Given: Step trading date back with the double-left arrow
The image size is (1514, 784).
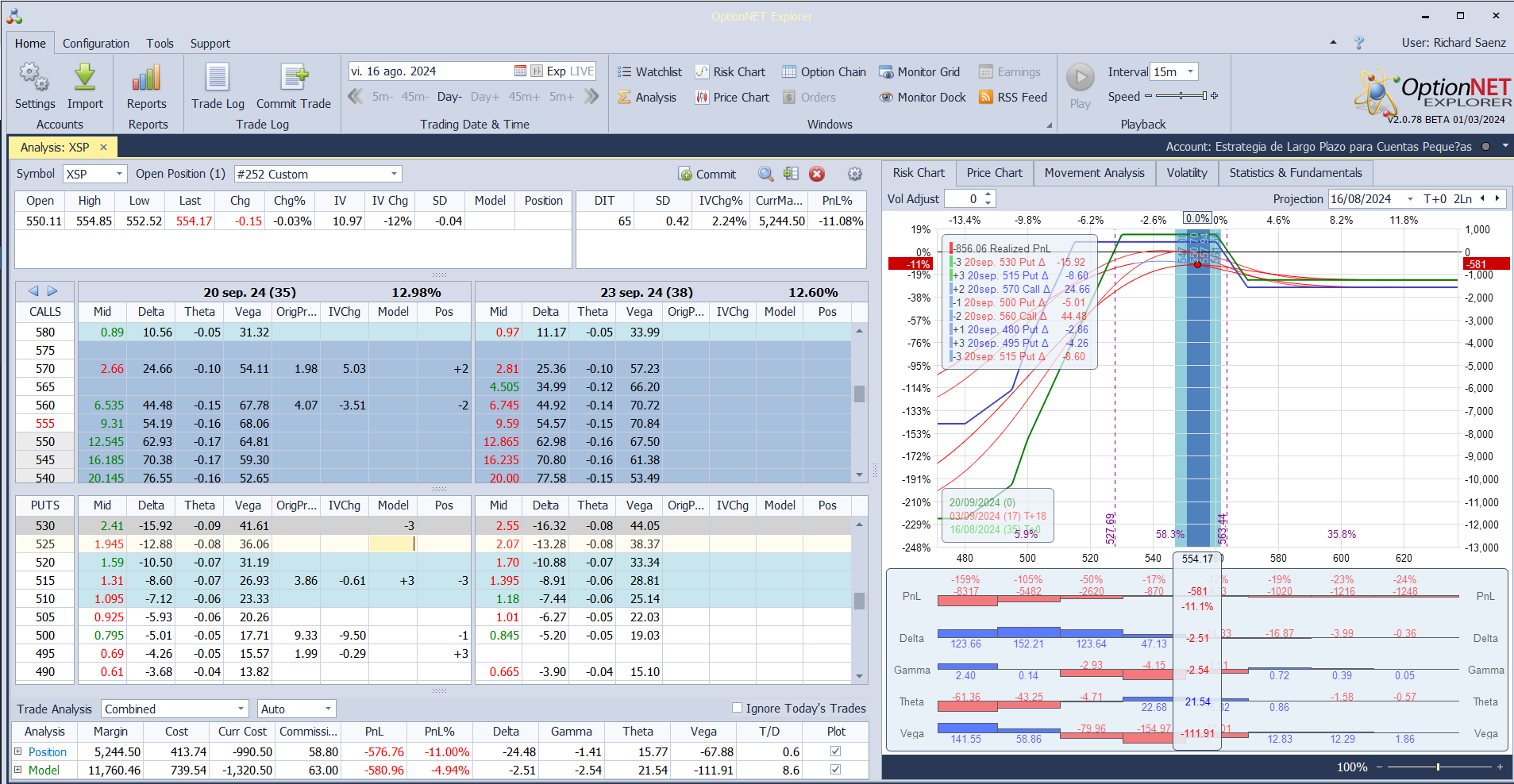Looking at the screenshot, I should 356,97.
